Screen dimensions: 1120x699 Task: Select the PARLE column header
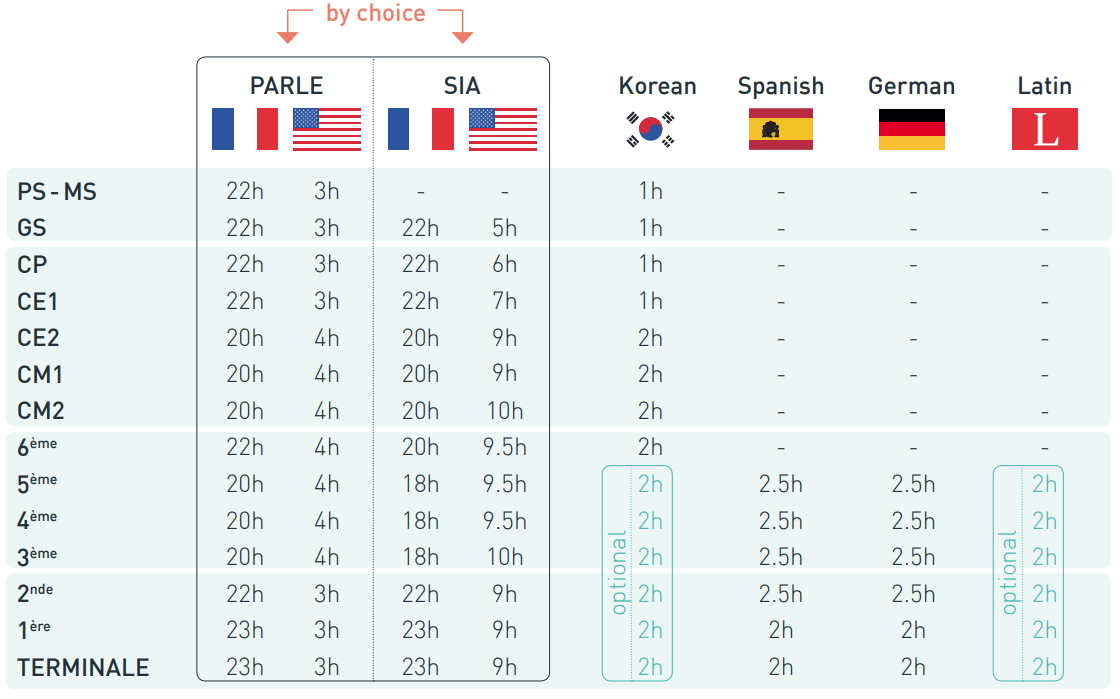(x=287, y=86)
